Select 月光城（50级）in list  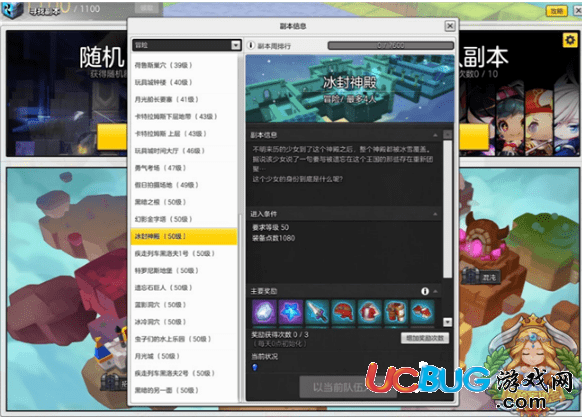(x=184, y=356)
